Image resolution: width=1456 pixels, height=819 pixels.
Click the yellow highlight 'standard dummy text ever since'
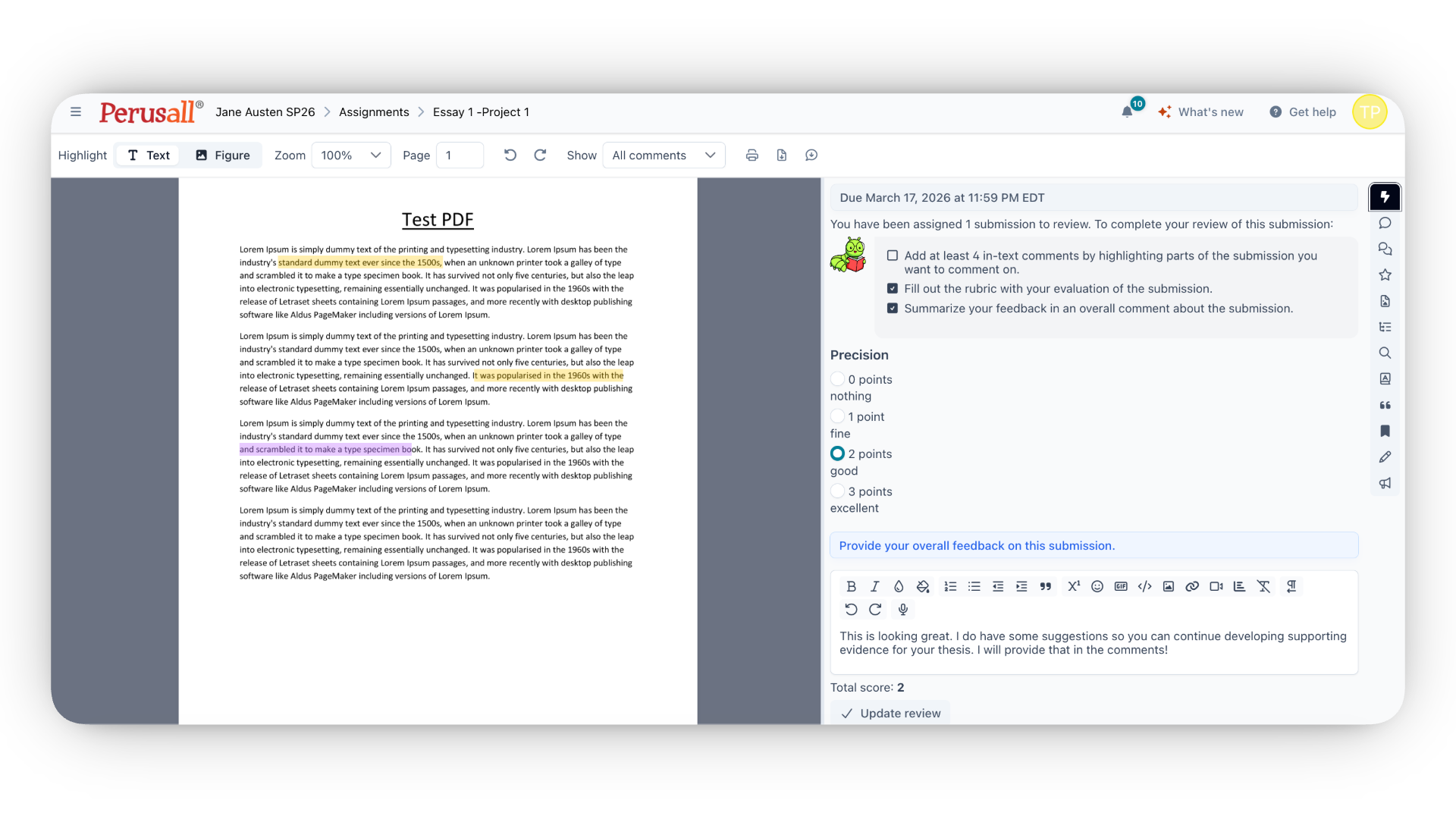pyautogui.click(x=360, y=262)
